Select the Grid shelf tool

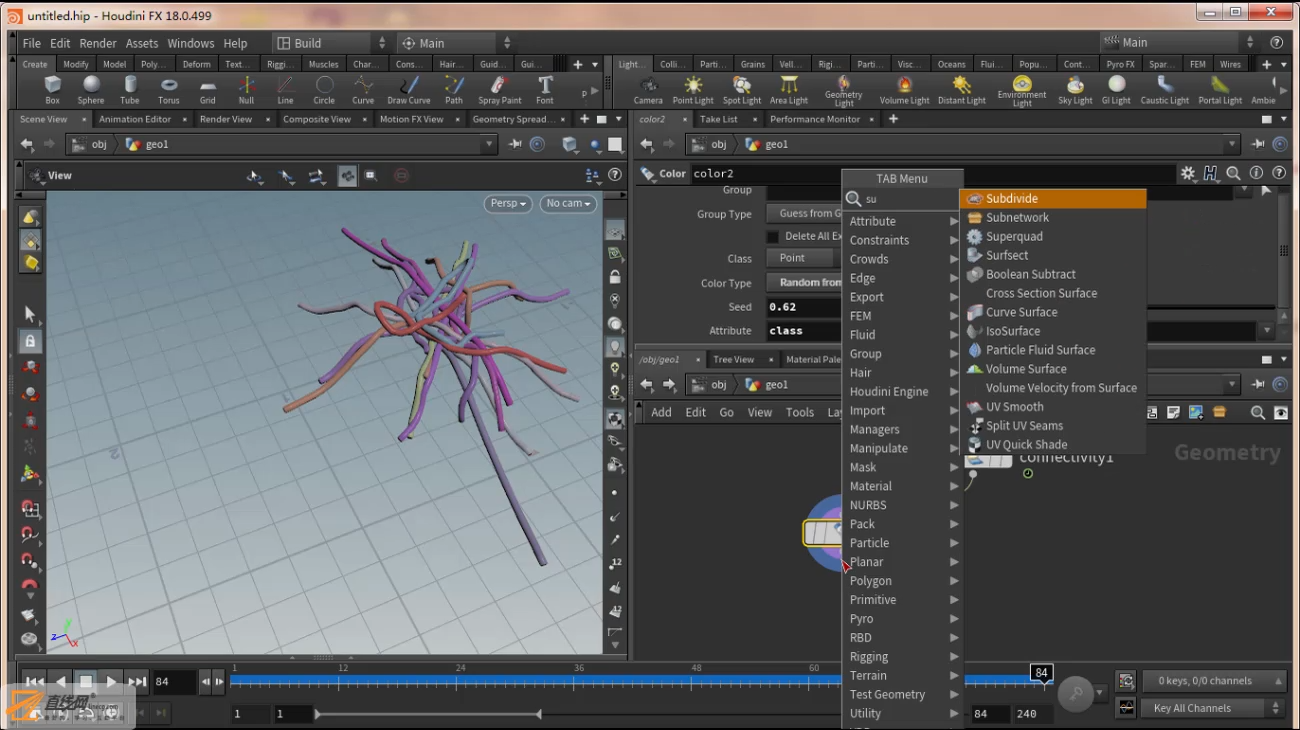207,90
